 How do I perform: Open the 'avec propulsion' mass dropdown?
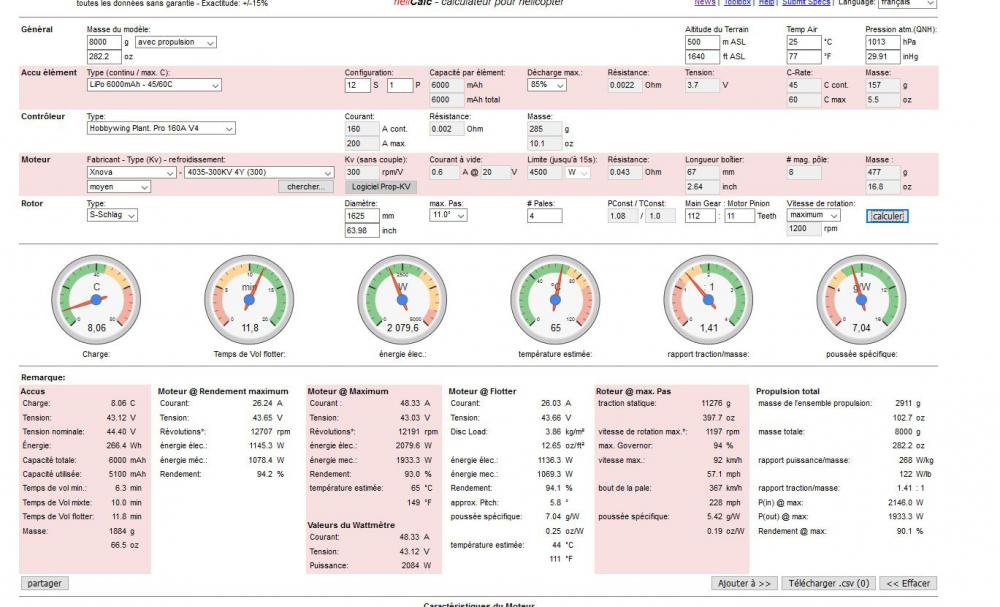[x=176, y=42]
